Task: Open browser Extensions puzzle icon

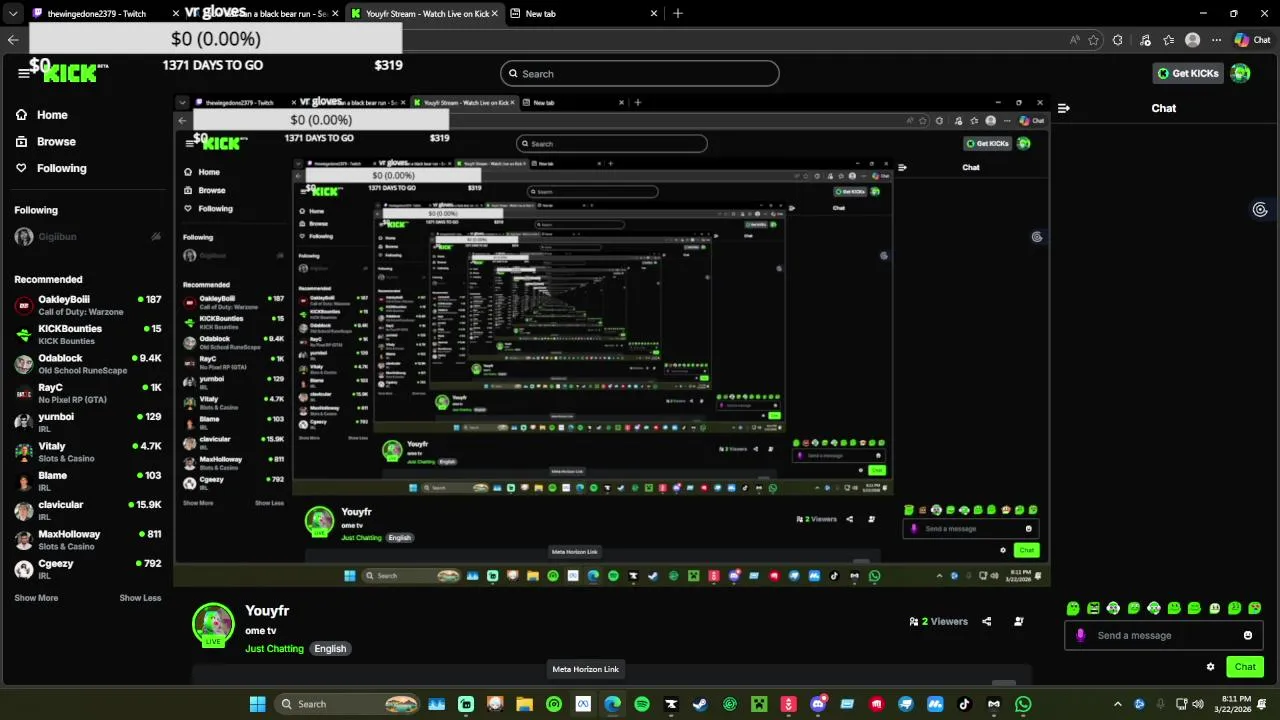Action: (x=1118, y=40)
